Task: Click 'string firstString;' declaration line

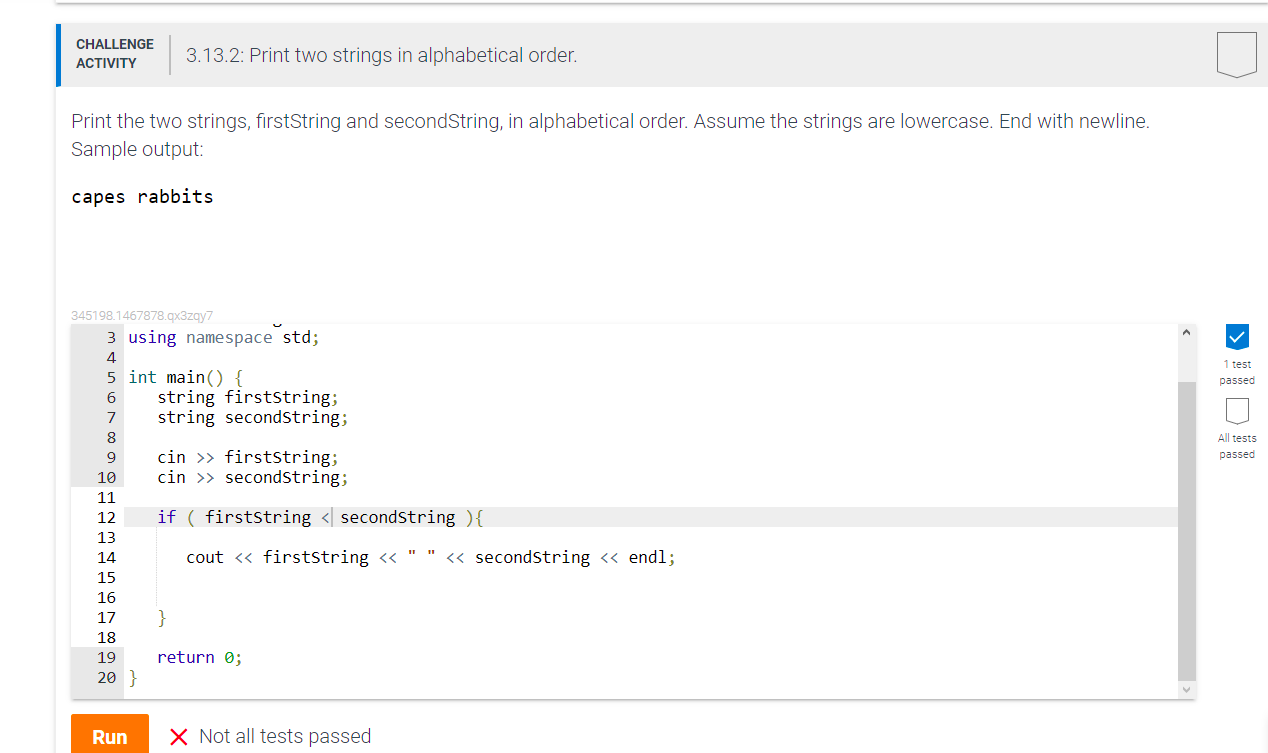Action: click(x=248, y=397)
